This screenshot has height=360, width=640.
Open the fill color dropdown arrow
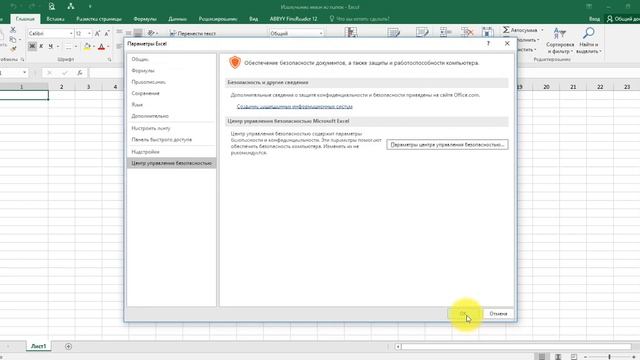tap(93, 47)
